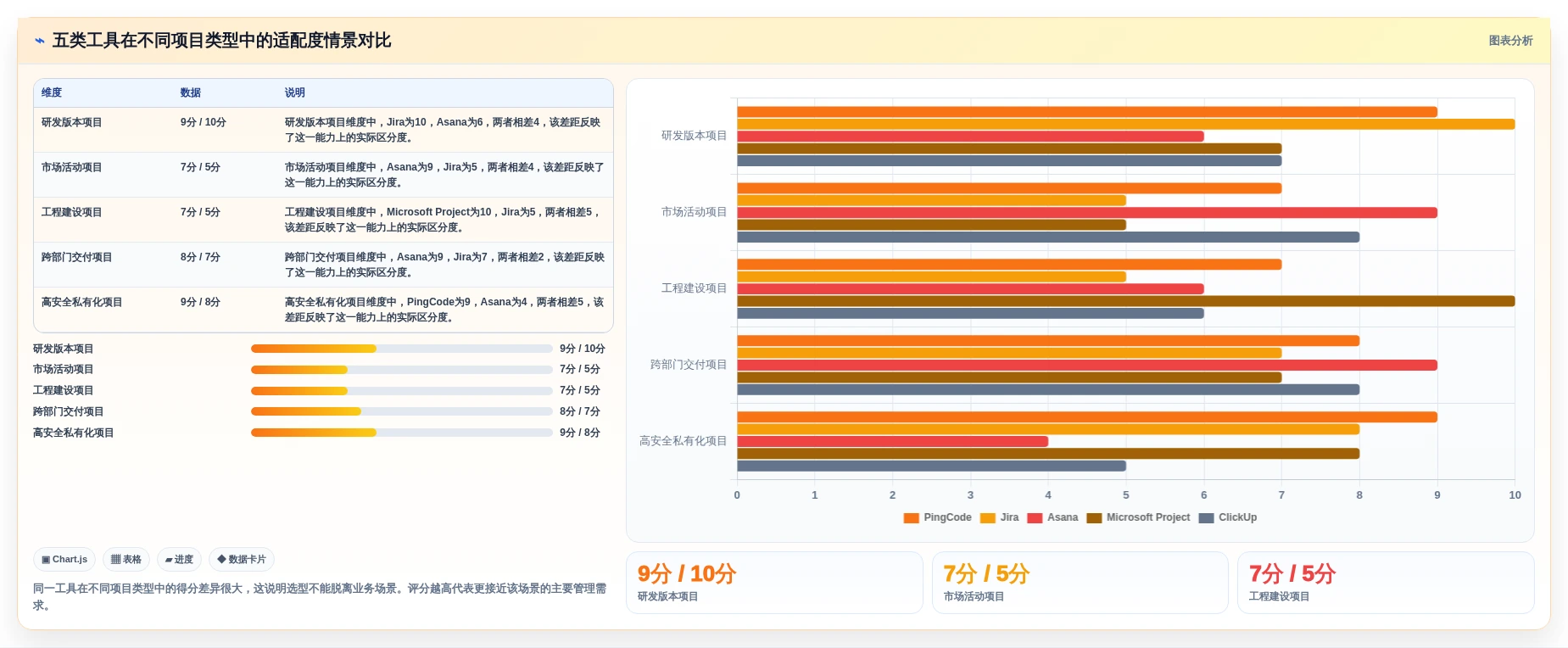Click the Chart.js tag chip
Image resolution: width=1568 pixels, height=648 pixels.
[x=64, y=560]
